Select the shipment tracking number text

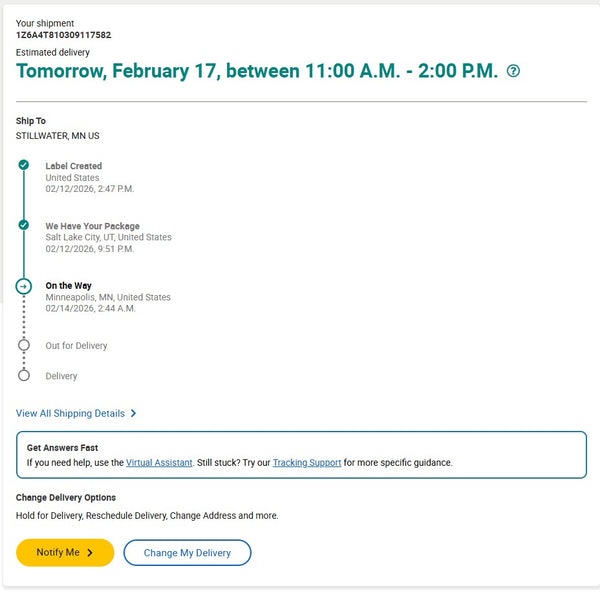click(63, 35)
